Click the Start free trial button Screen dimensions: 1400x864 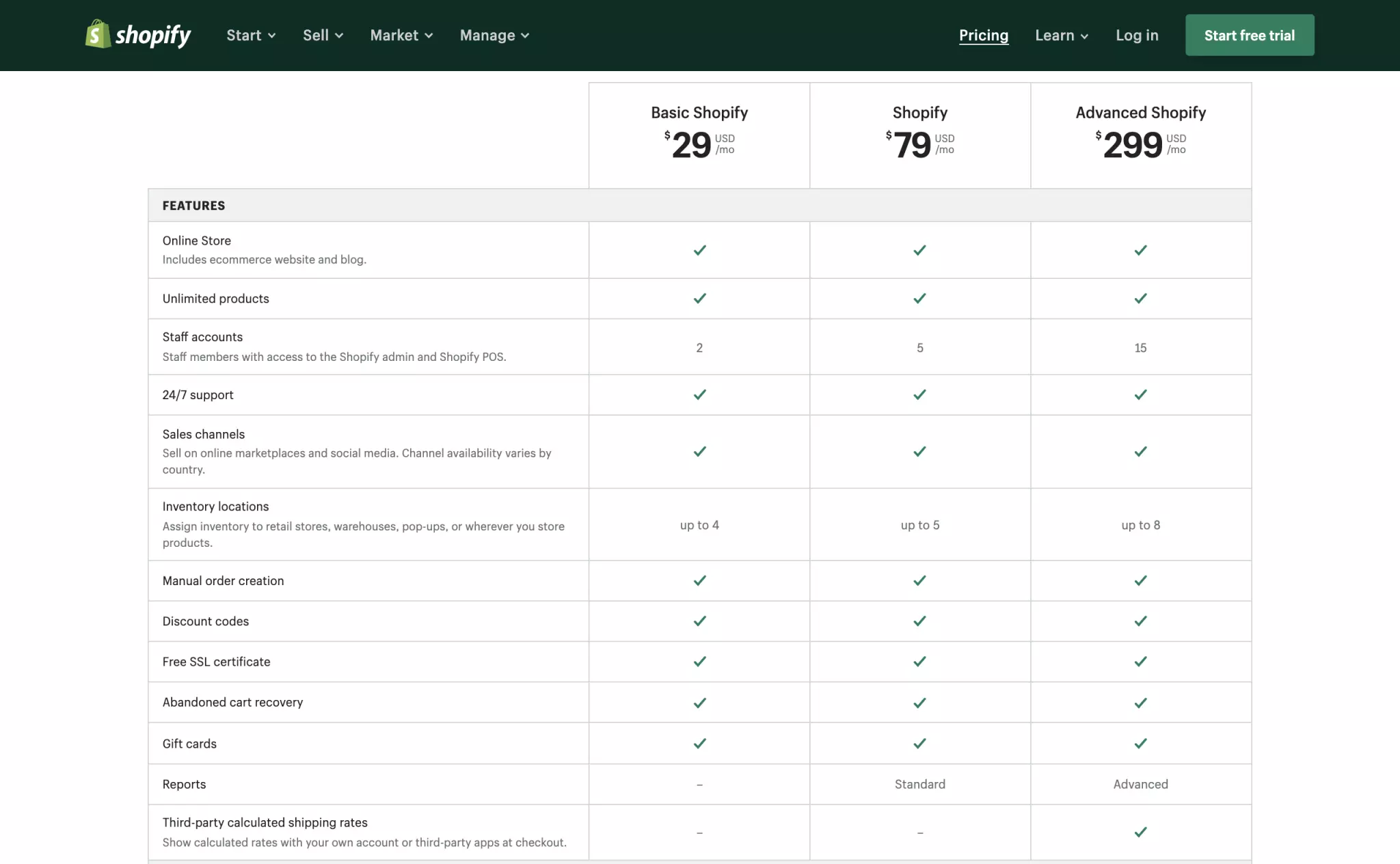(1250, 36)
